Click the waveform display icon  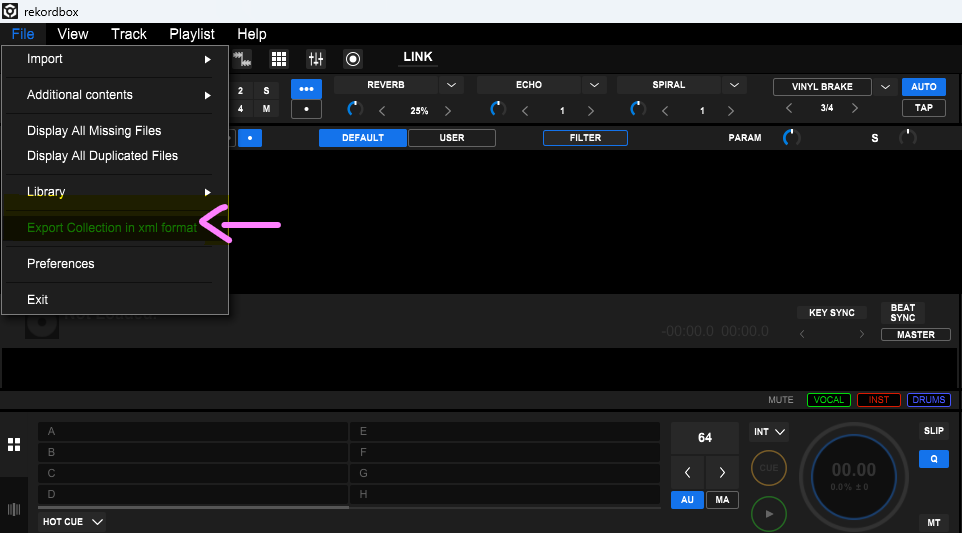pyautogui.click(x=242, y=59)
